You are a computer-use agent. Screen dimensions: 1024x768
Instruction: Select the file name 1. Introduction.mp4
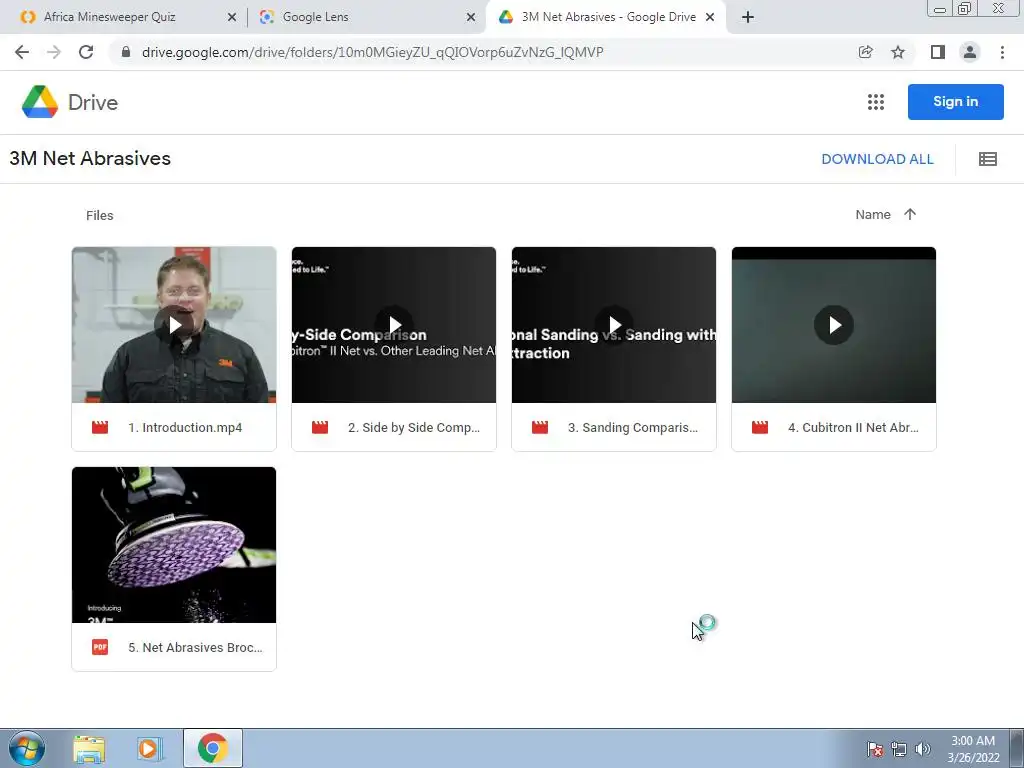pos(185,428)
